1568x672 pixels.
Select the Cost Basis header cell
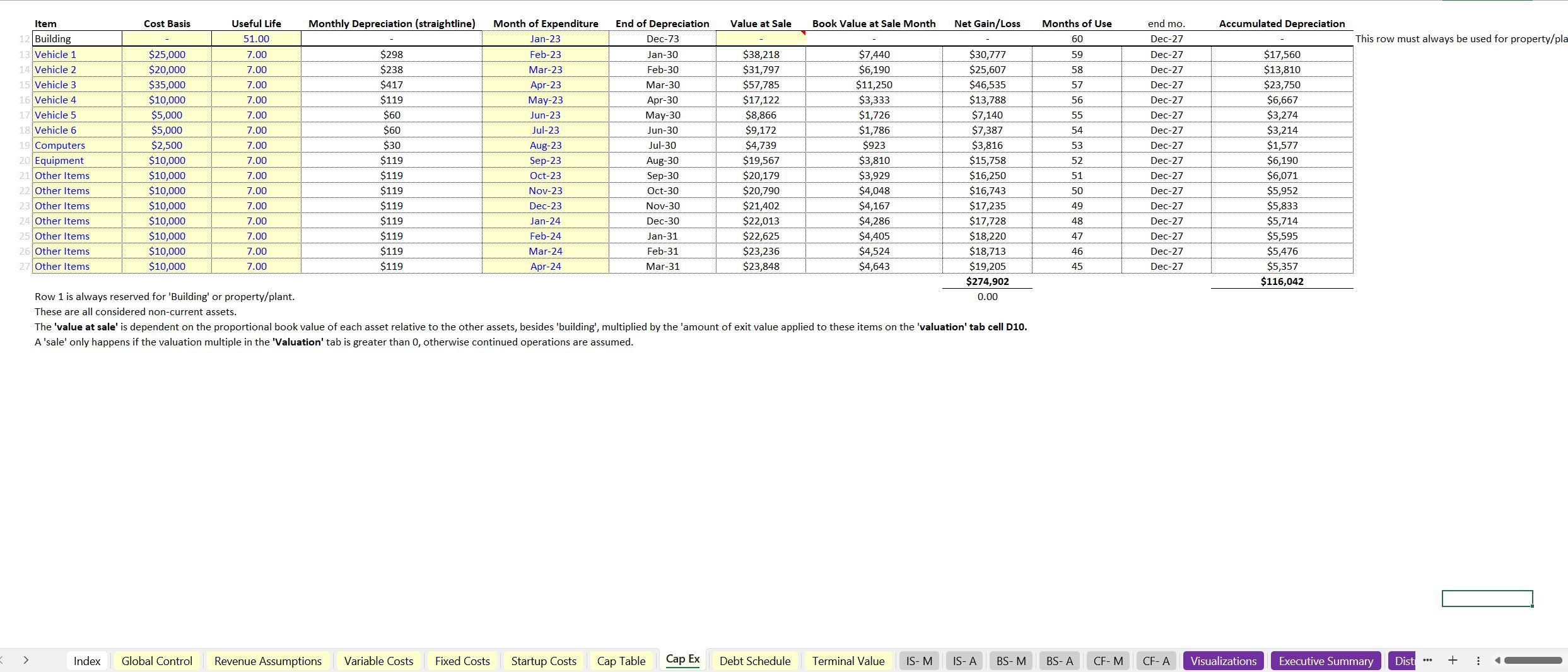(167, 23)
